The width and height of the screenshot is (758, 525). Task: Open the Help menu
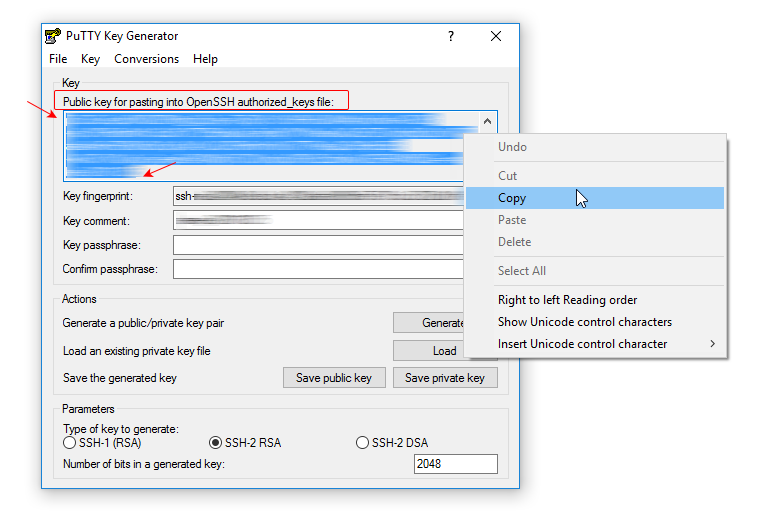(205, 59)
